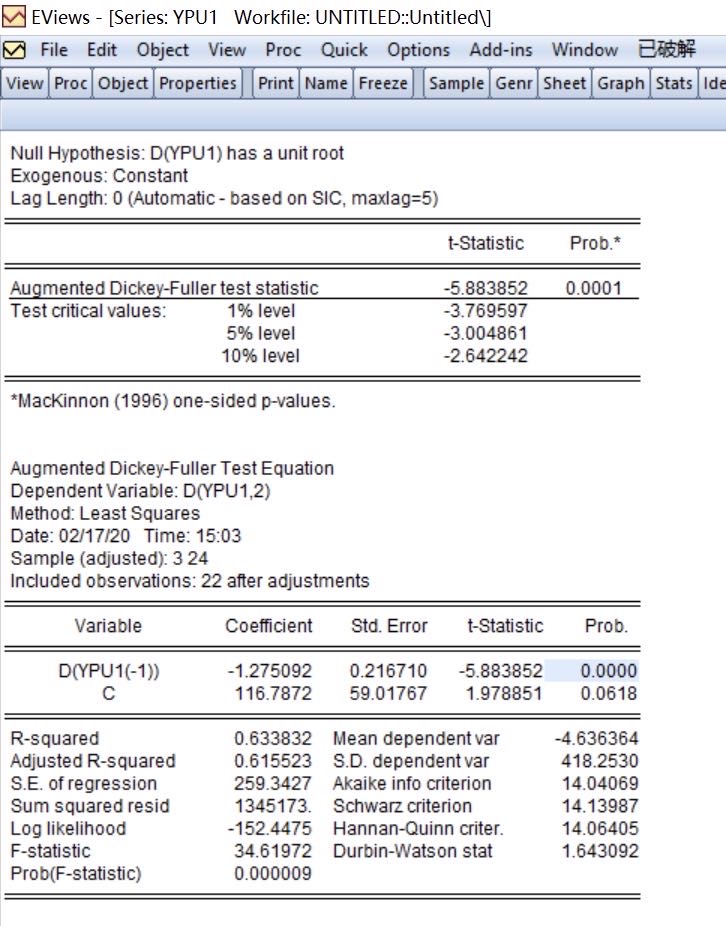Click the Ident button at toolbar edge
726x926 pixels.
click(712, 83)
